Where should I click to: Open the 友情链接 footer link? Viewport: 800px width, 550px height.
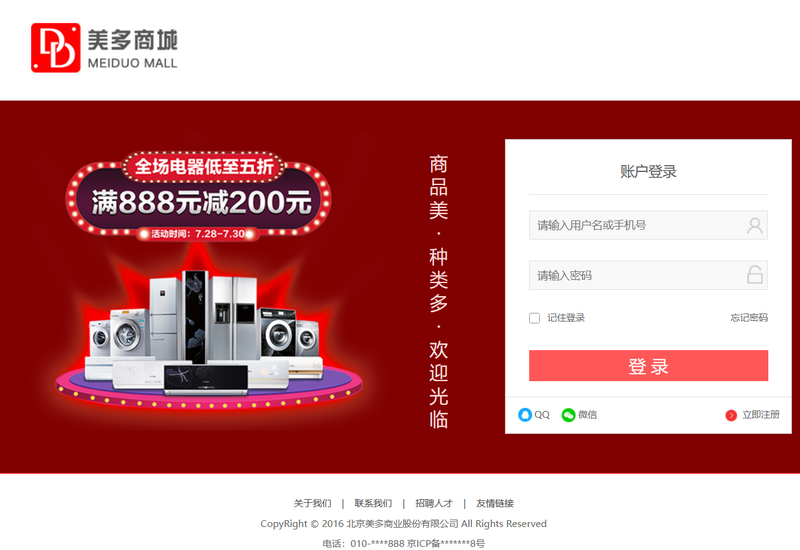[494, 504]
